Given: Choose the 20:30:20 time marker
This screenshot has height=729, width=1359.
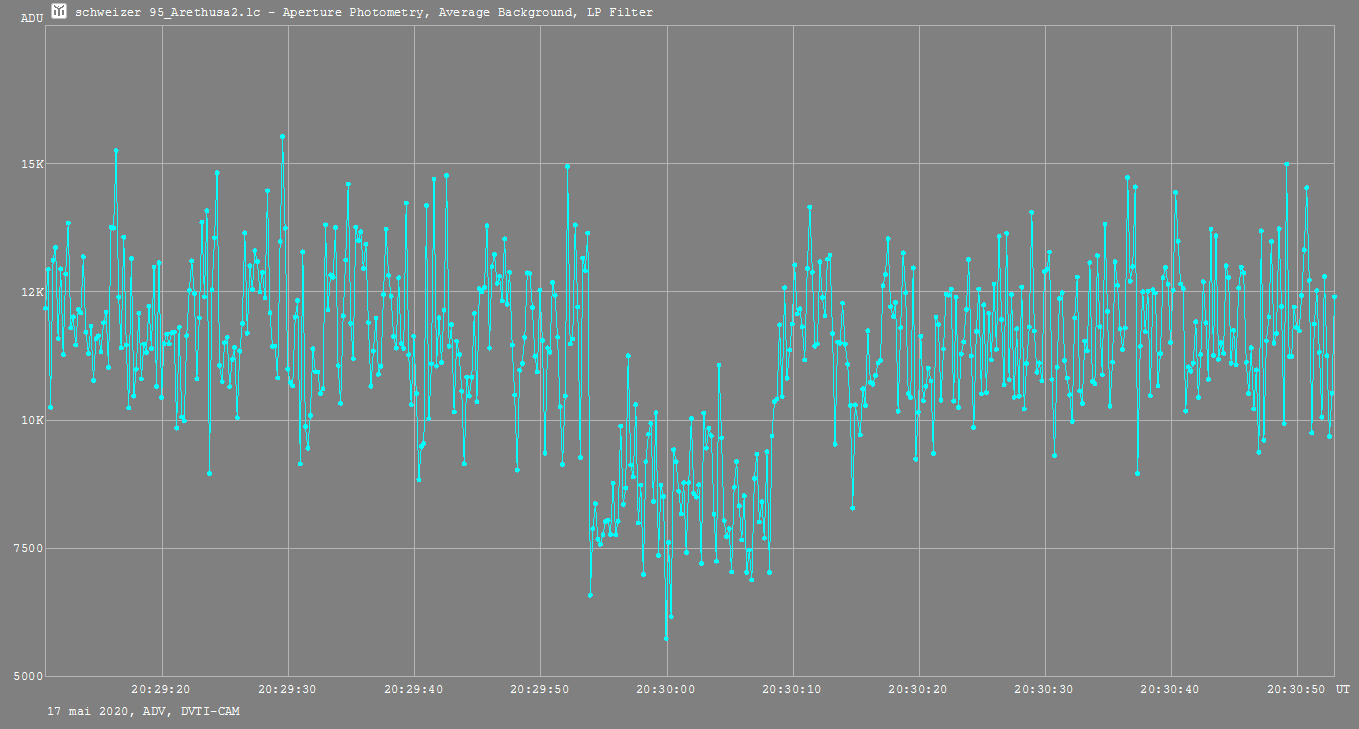Looking at the screenshot, I should (x=918, y=689).
